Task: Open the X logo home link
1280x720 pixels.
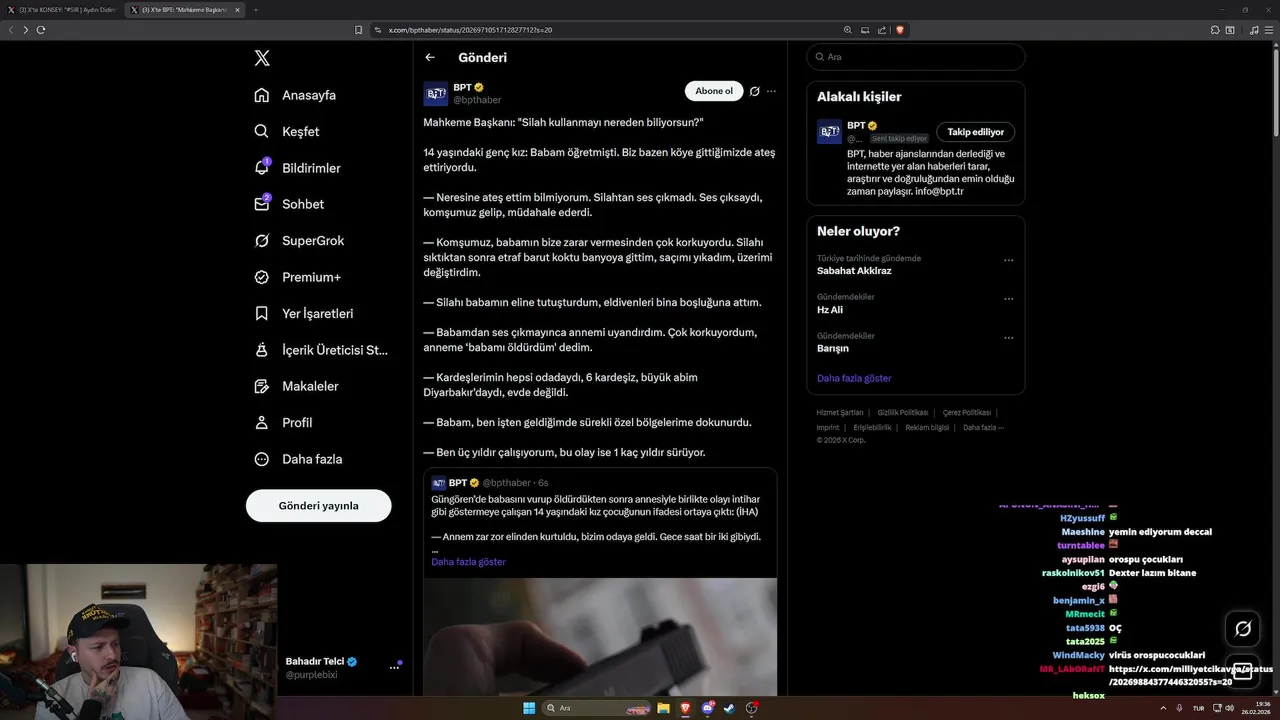Action: [x=262, y=58]
